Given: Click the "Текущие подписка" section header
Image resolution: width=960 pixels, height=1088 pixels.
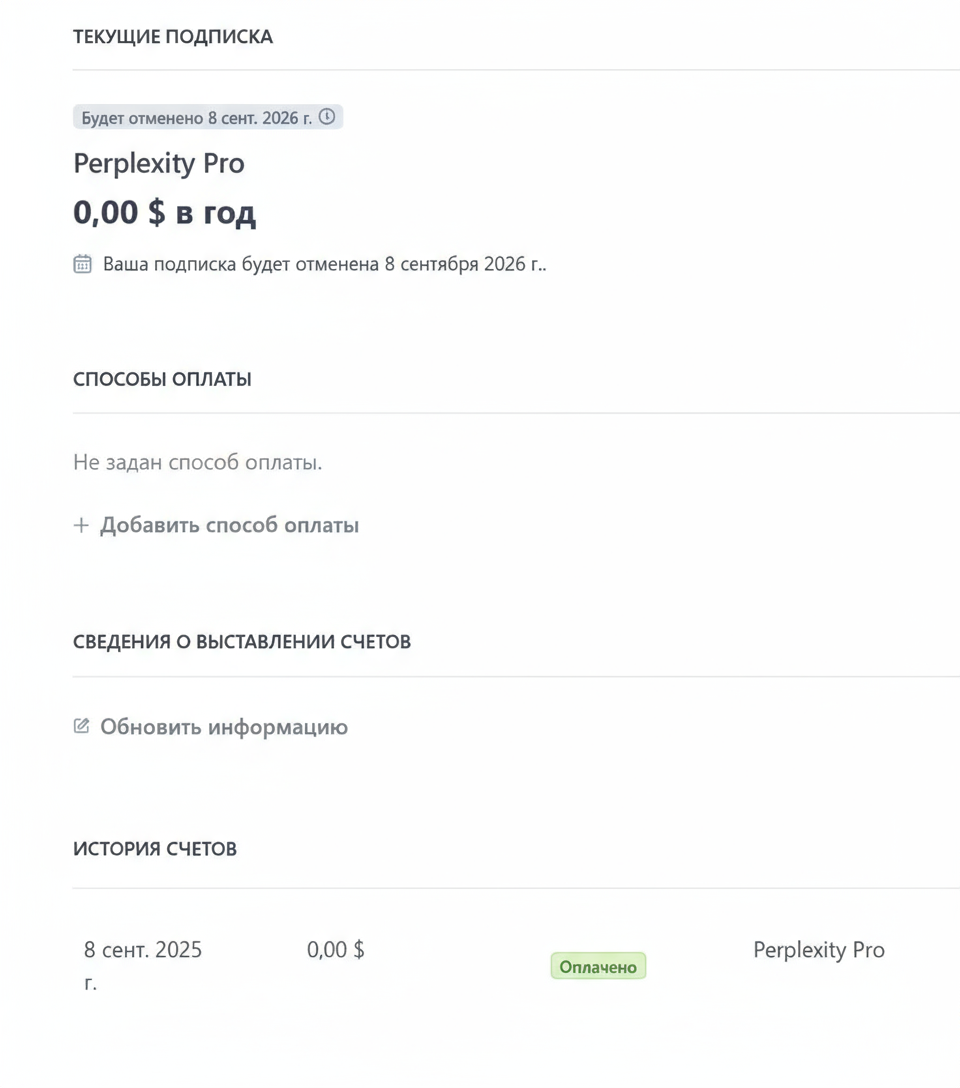Looking at the screenshot, I should (173, 37).
